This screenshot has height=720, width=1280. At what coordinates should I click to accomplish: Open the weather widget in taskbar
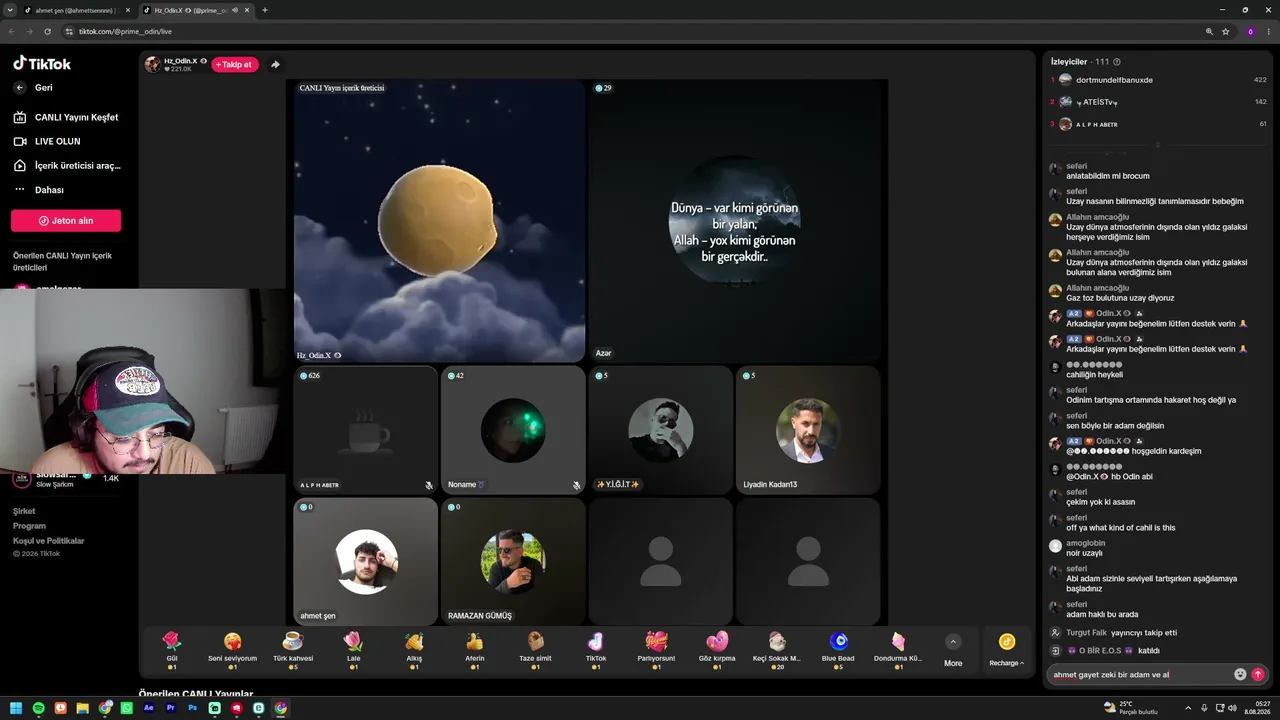(1130, 708)
